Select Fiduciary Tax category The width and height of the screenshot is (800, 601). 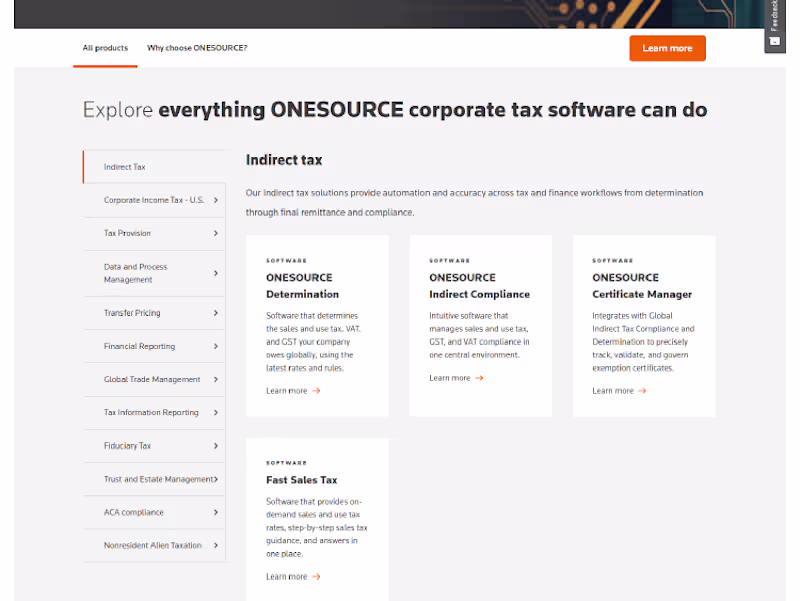154,446
